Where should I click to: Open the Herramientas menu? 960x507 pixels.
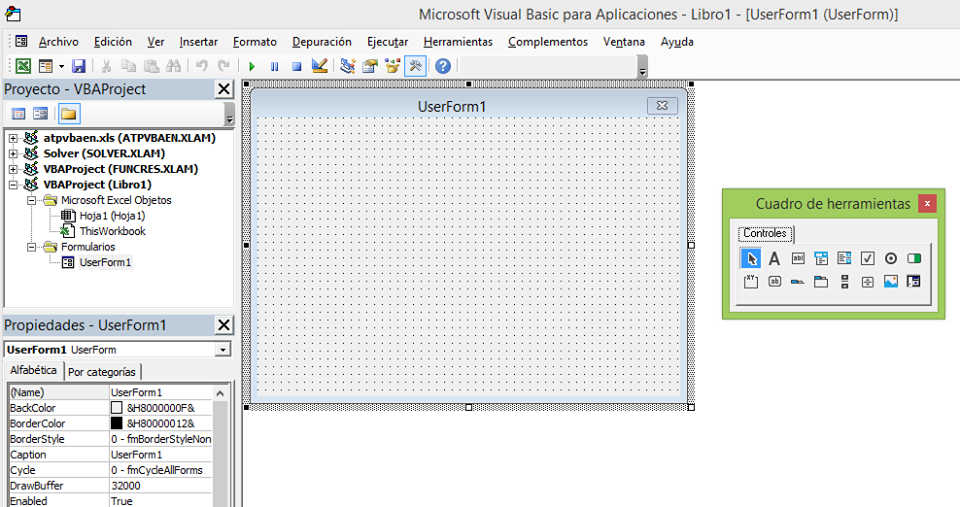tap(458, 42)
